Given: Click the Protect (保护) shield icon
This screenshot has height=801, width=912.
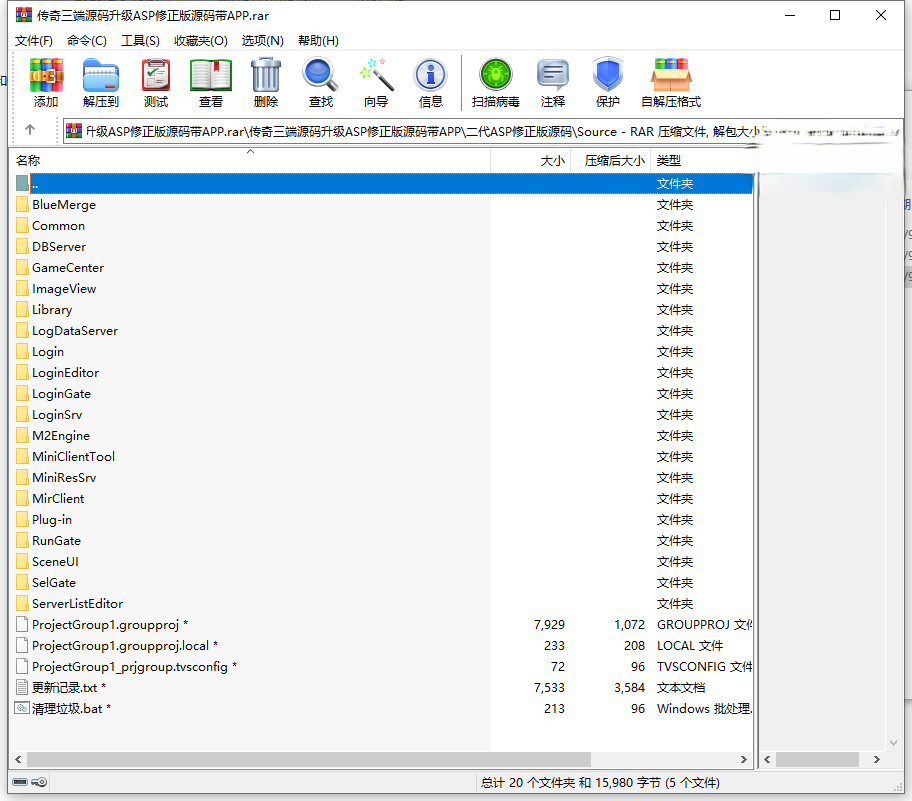Looking at the screenshot, I should [608, 82].
